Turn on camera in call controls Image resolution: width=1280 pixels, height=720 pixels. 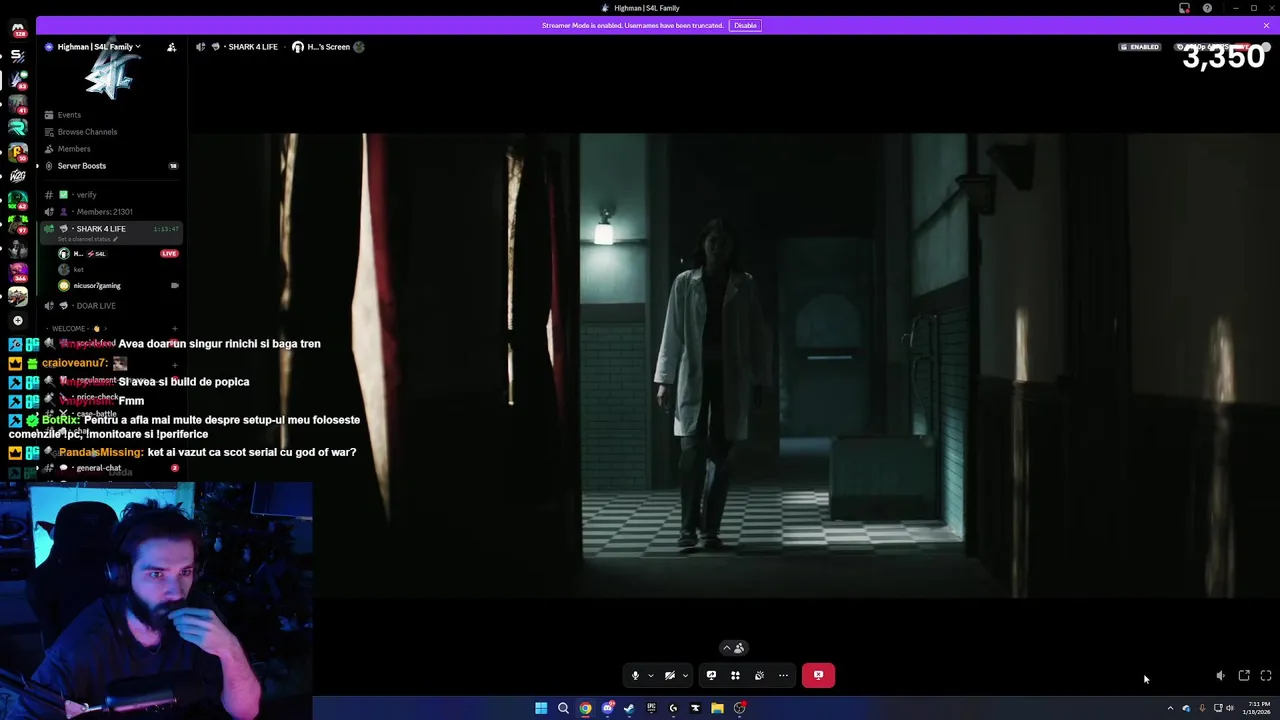point(670,675)
